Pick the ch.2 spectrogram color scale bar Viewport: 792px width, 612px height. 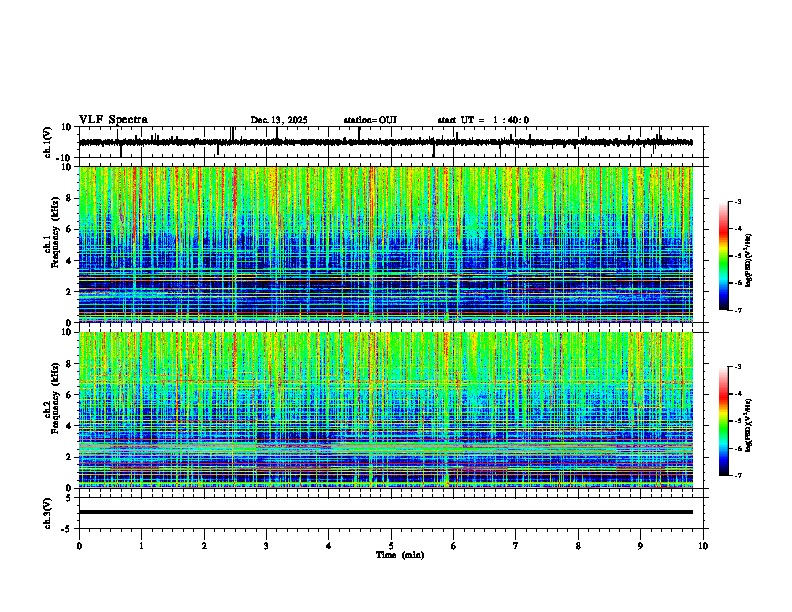724,421
